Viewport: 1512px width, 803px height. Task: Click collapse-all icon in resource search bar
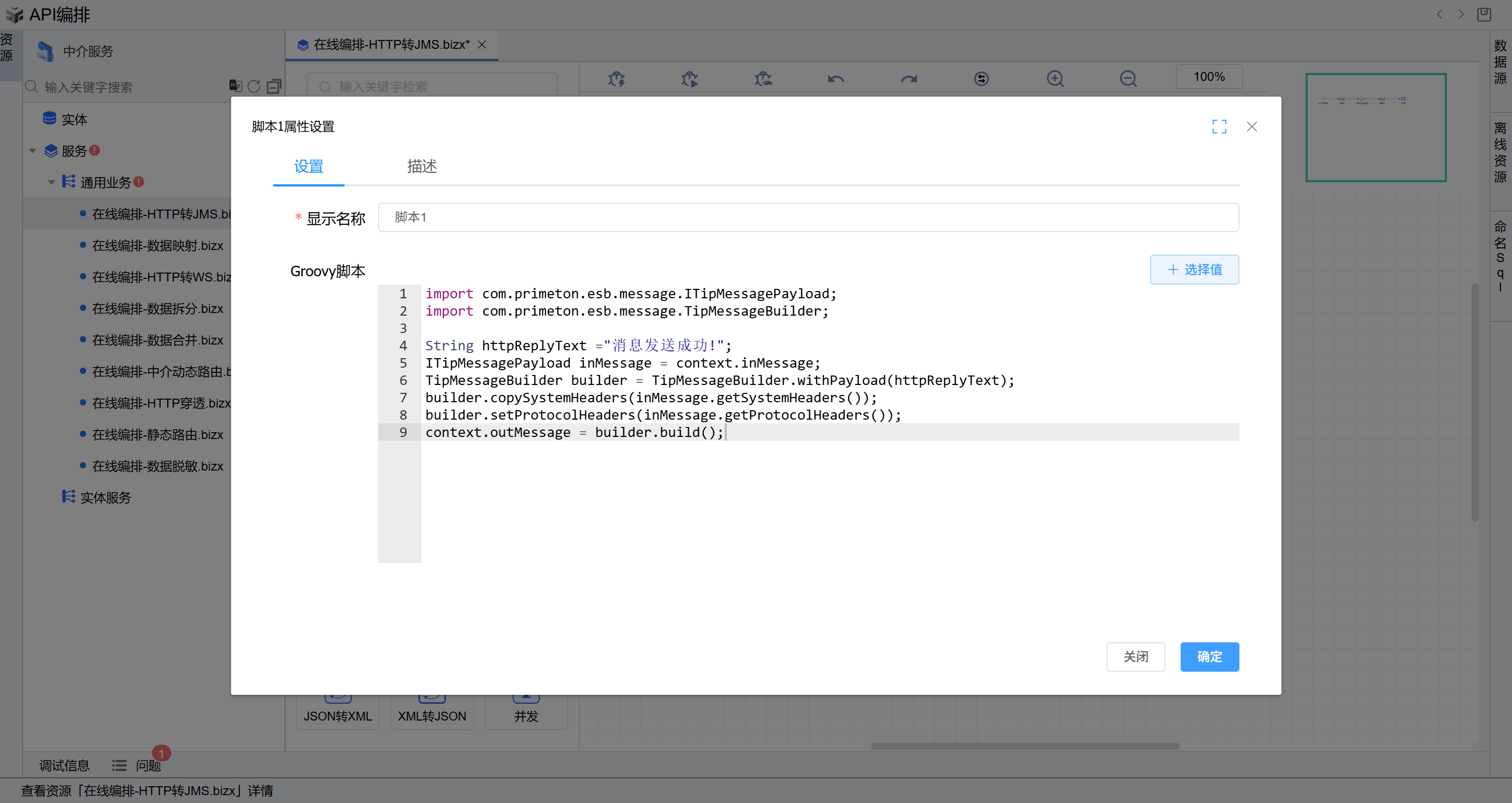point(274,87)
